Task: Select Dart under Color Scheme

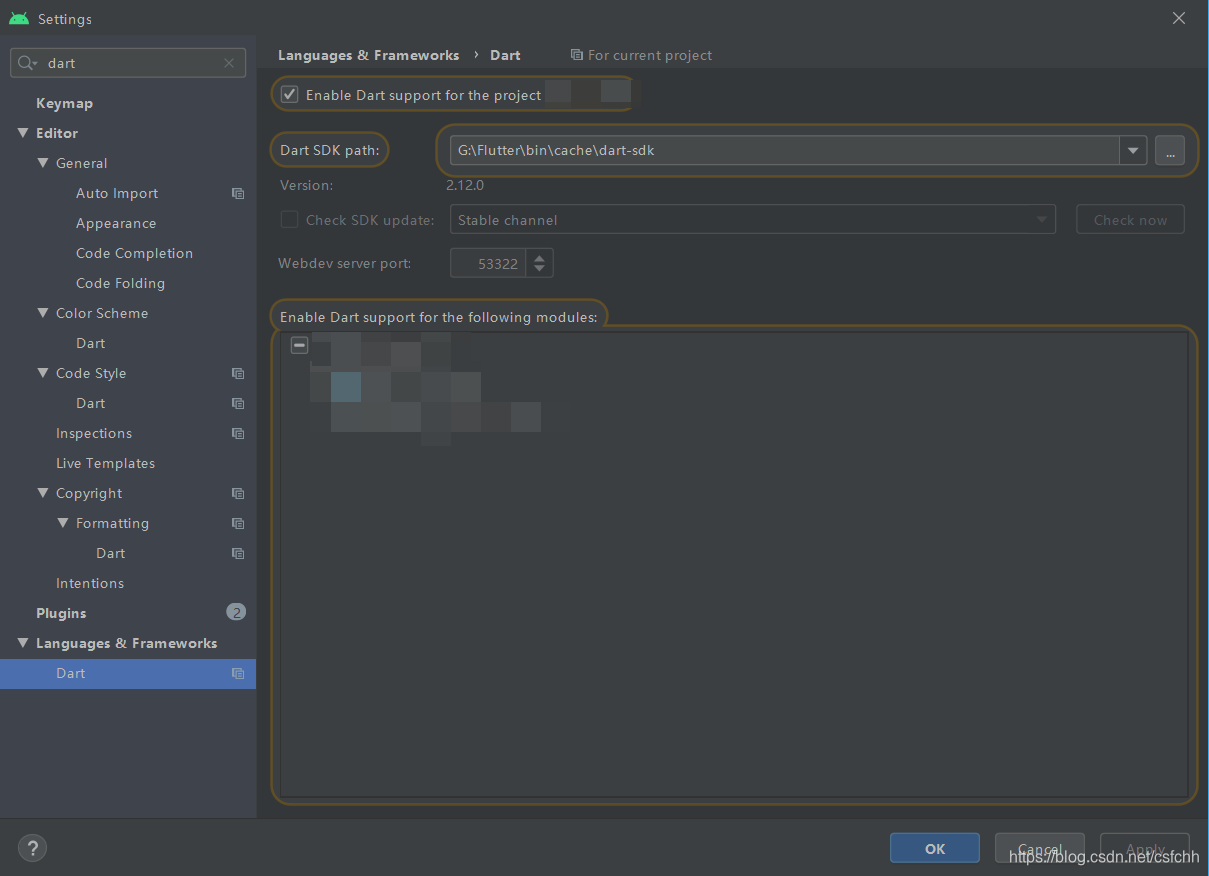Action: click(x=90, y=343)
